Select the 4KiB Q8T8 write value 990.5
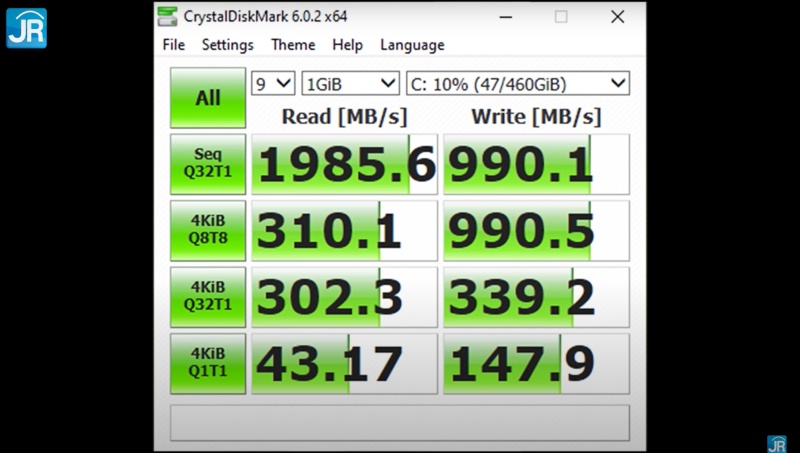The width and height of the screenshot is (800, 453). pos(536,230)
